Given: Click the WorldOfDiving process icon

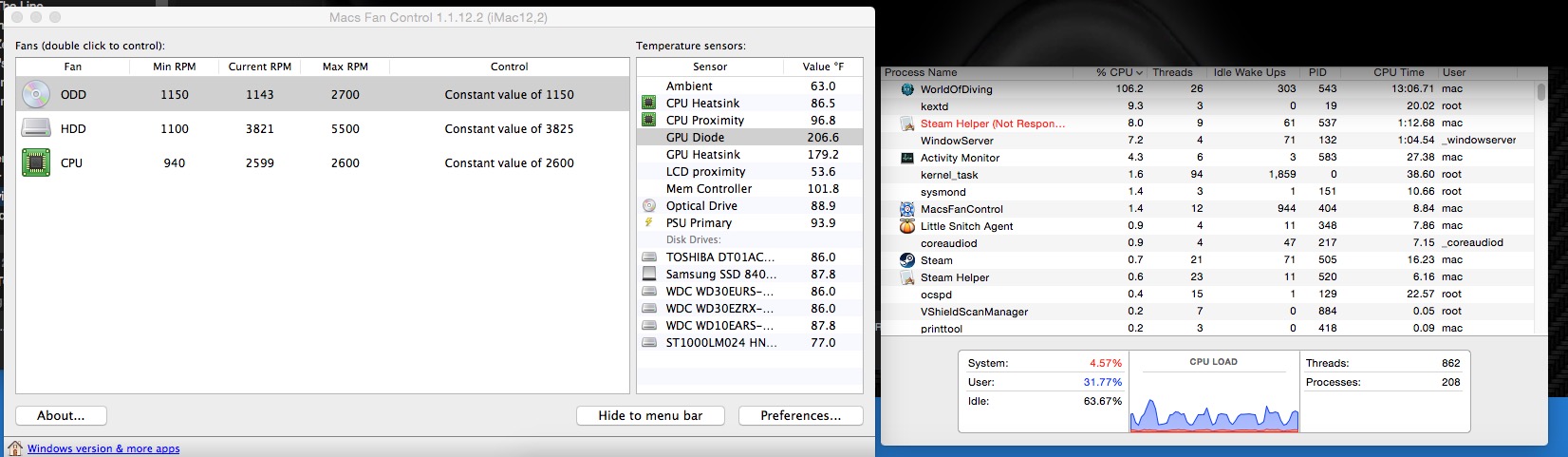Looking at the screenshot, I should [x=906, y=89].
